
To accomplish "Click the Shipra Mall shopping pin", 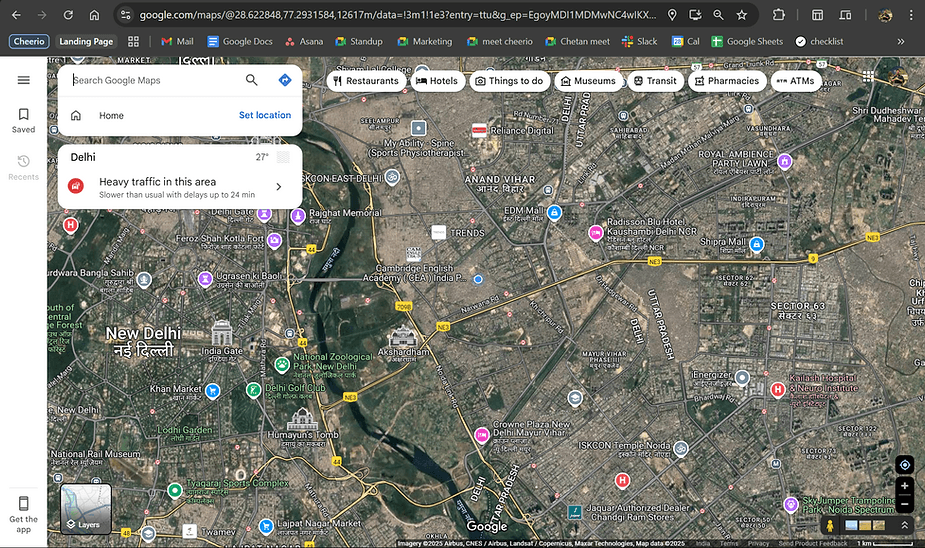I will click(x=756, y=244).
